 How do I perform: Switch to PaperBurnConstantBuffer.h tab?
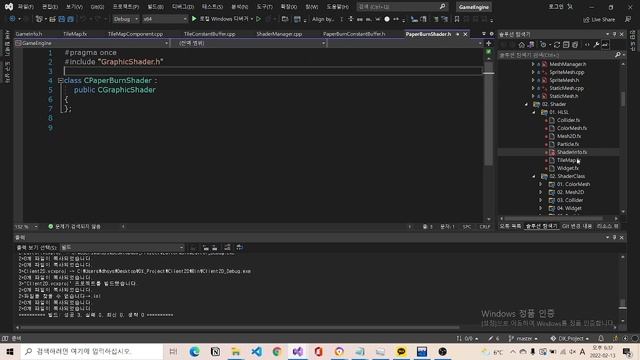click(x=354, y=34)
